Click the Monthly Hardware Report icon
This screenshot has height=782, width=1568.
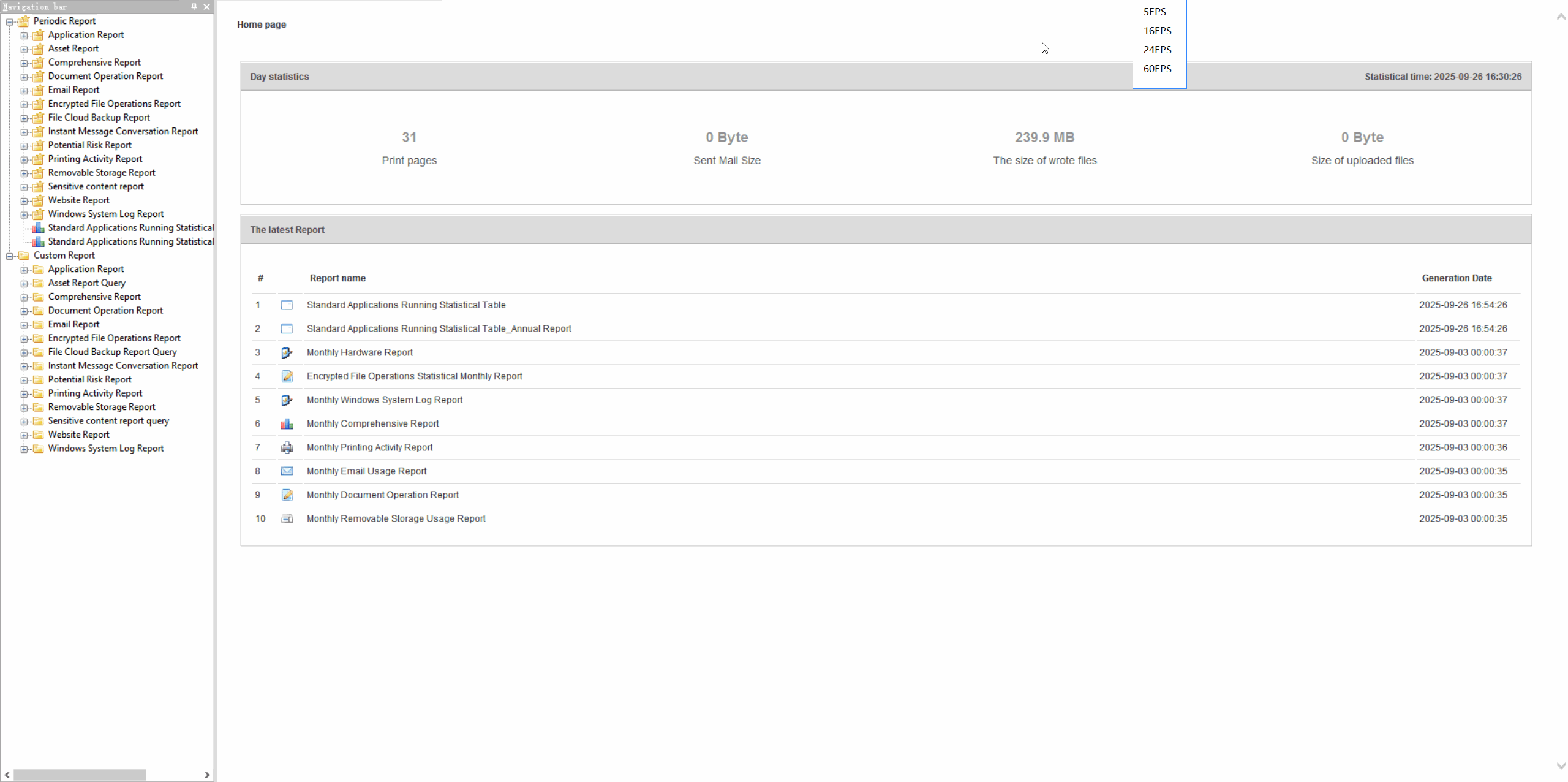tap(287, 352)
